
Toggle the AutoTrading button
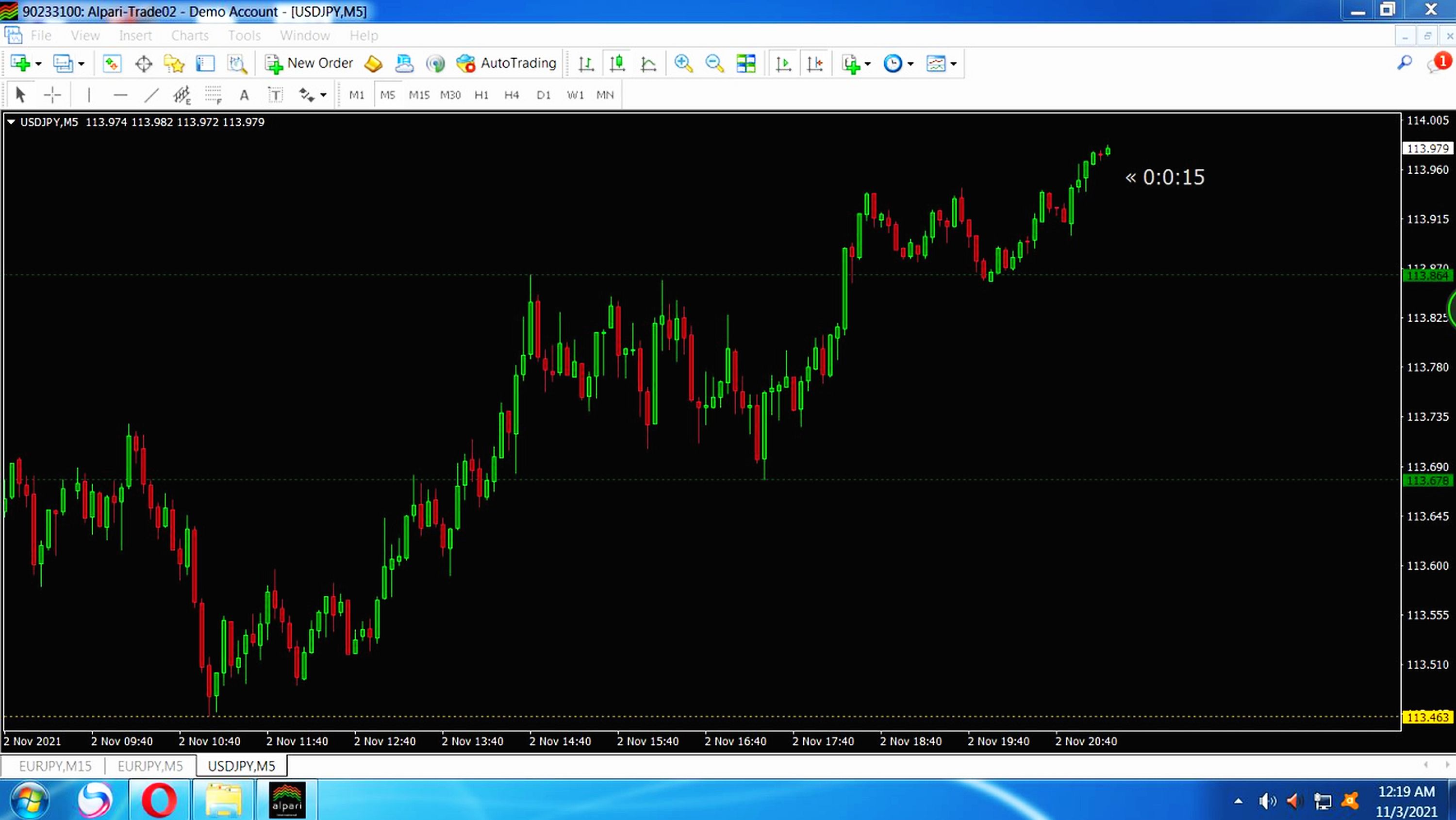[506, 63]
